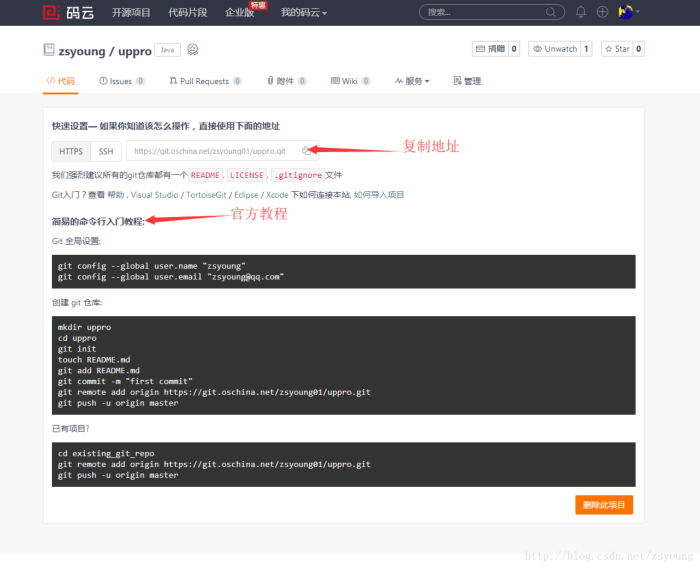
Task: Click the badge icon beside Java label
Action: 193,50
